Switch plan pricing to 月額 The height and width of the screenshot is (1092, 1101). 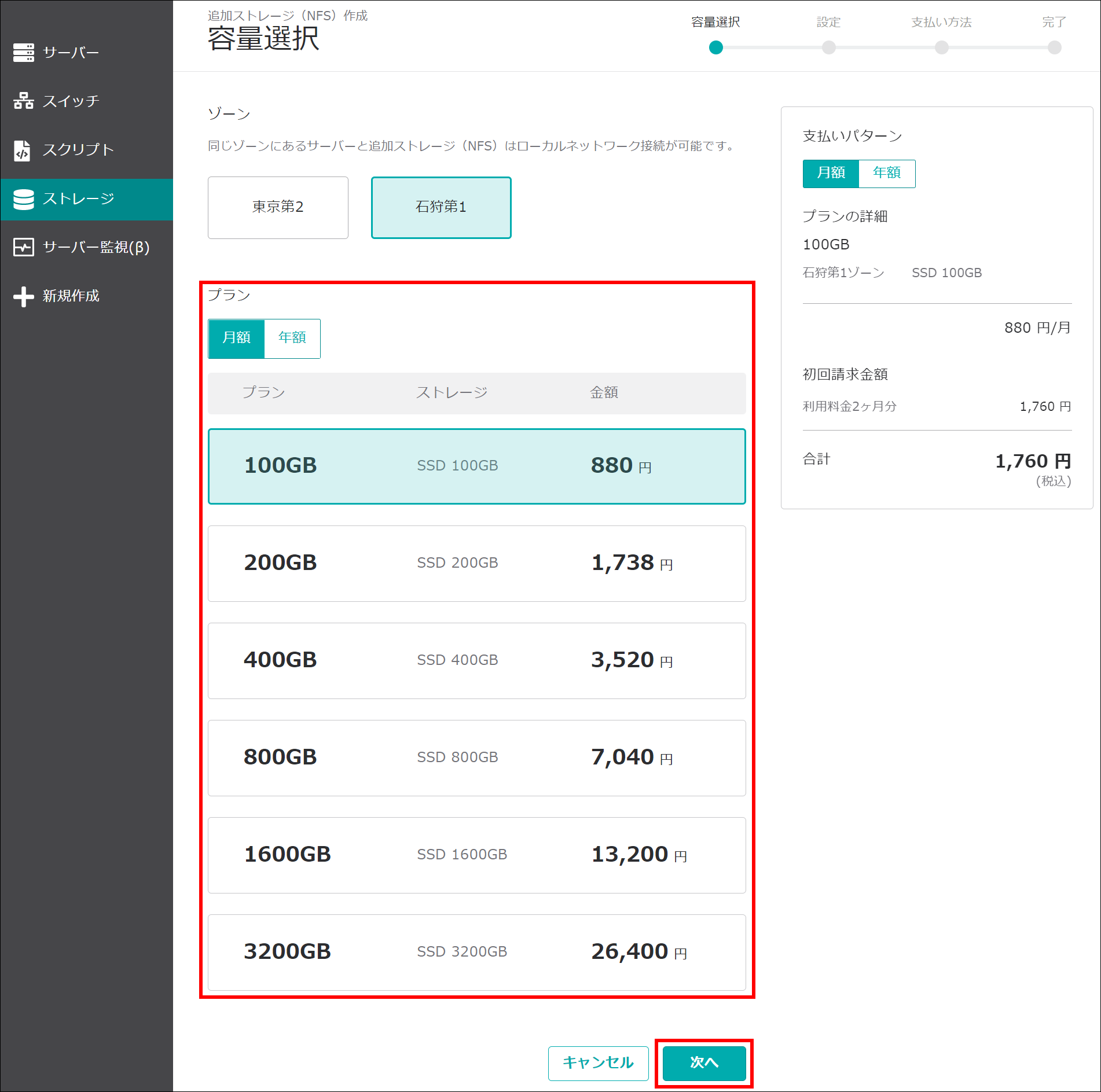[237, 338]
